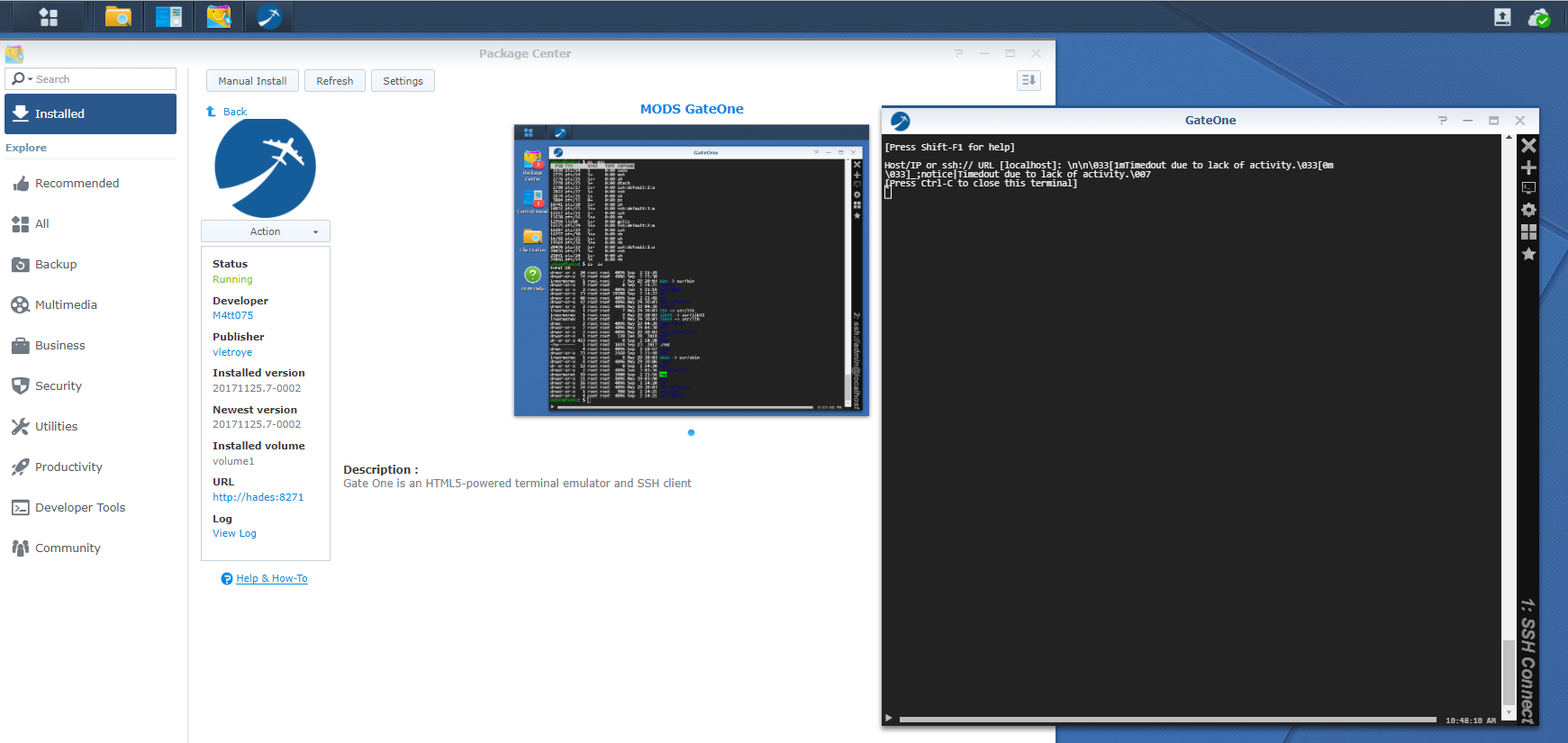Click the GateOne window title logo
This screenshot has height=743, width=1568.
(x=900, y=121)
